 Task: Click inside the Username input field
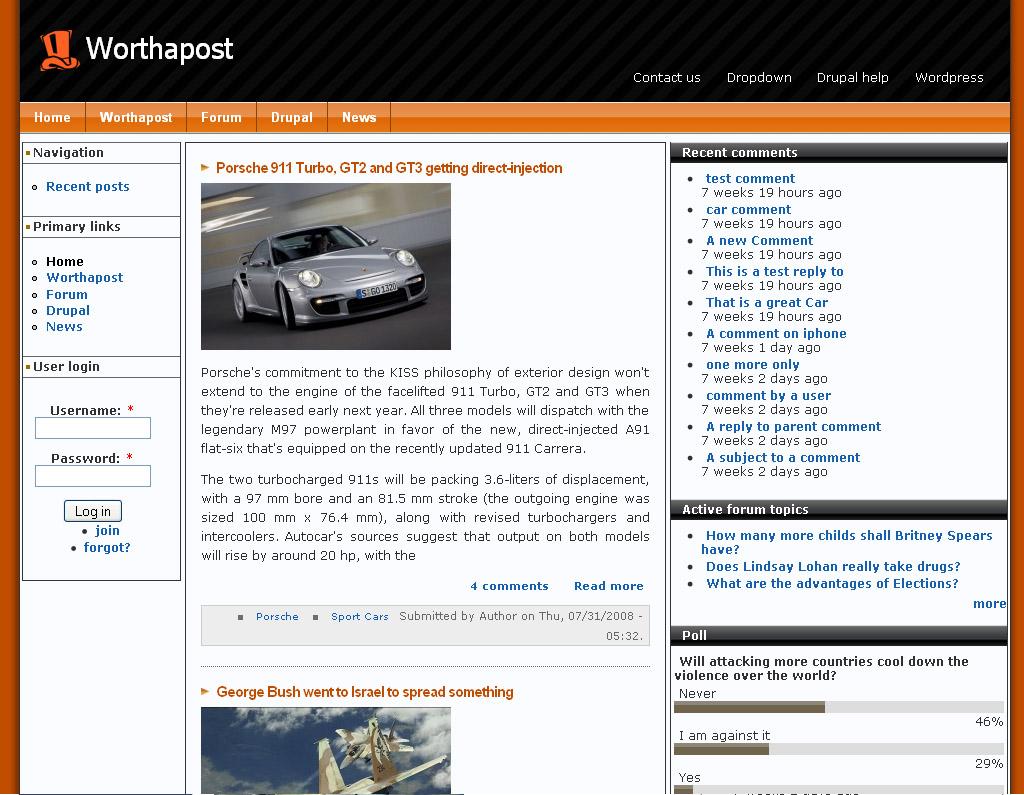point(92,427)
